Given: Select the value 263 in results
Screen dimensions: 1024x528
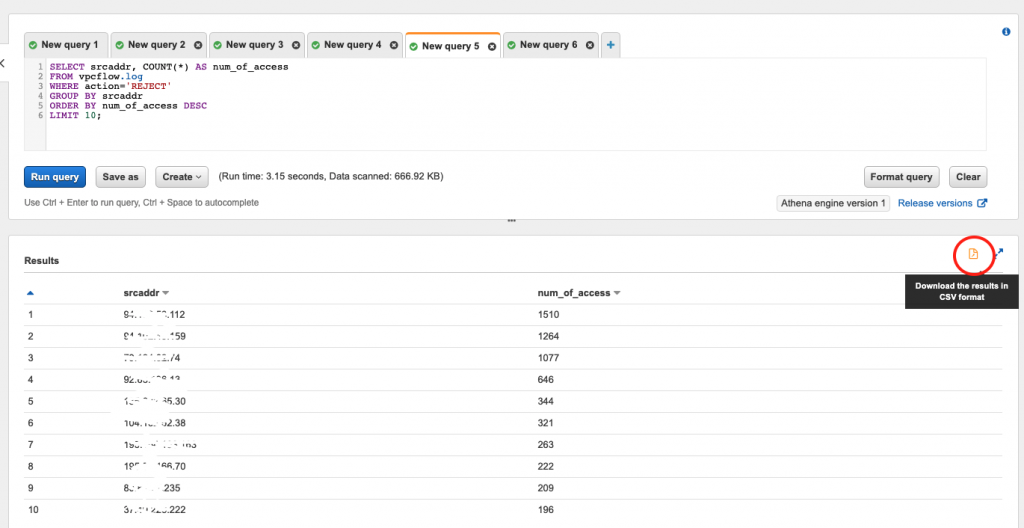Looking at the screenshot, I should (x=545, y=444).
